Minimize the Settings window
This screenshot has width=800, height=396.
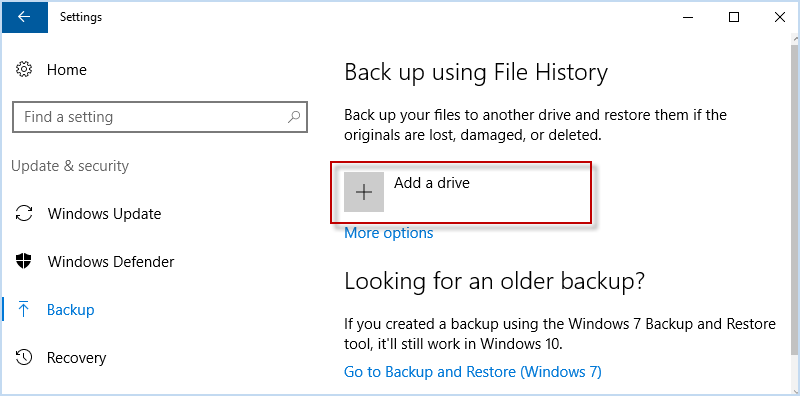[x=688, y=17]
